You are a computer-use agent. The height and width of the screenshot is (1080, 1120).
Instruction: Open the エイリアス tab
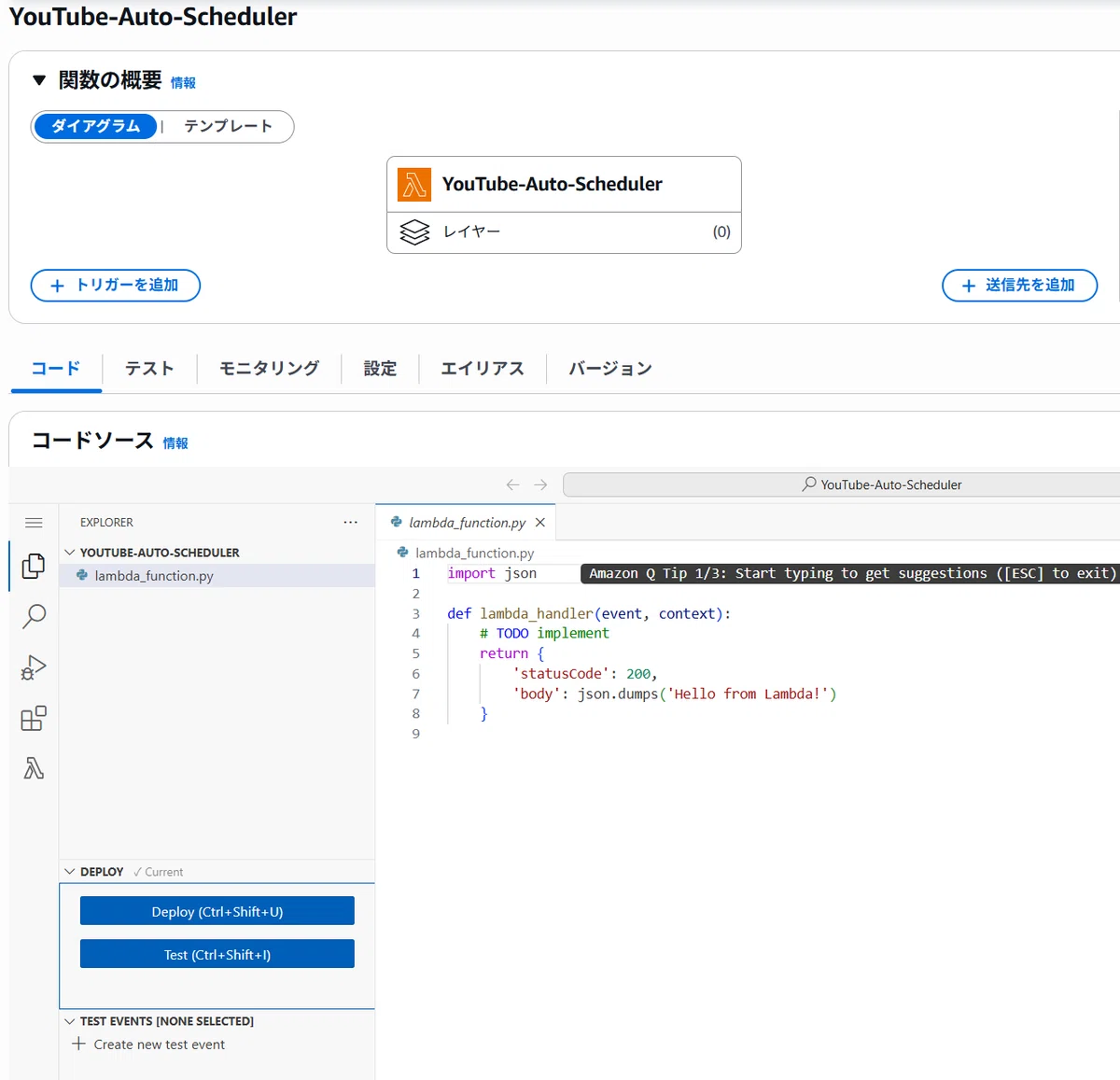[x=483, y=369]
